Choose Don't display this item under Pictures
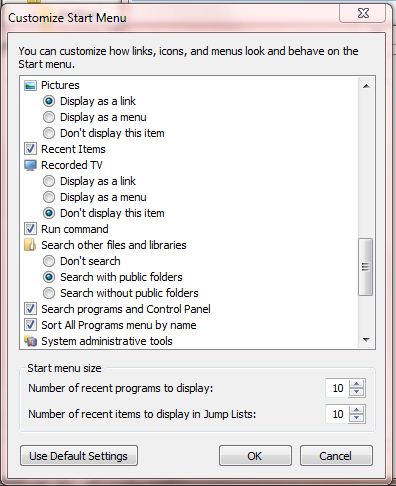396x486 pixels. (49, 133)
